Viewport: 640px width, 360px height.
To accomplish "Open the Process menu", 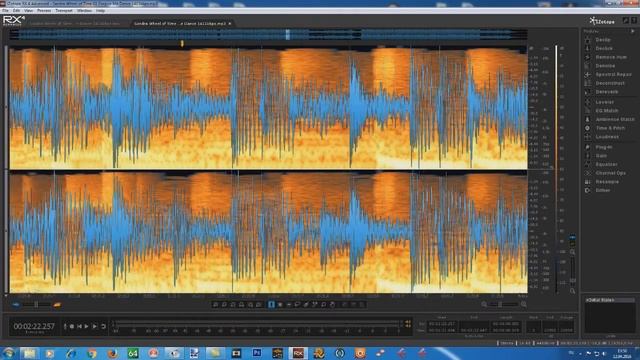I will point(44,11).
